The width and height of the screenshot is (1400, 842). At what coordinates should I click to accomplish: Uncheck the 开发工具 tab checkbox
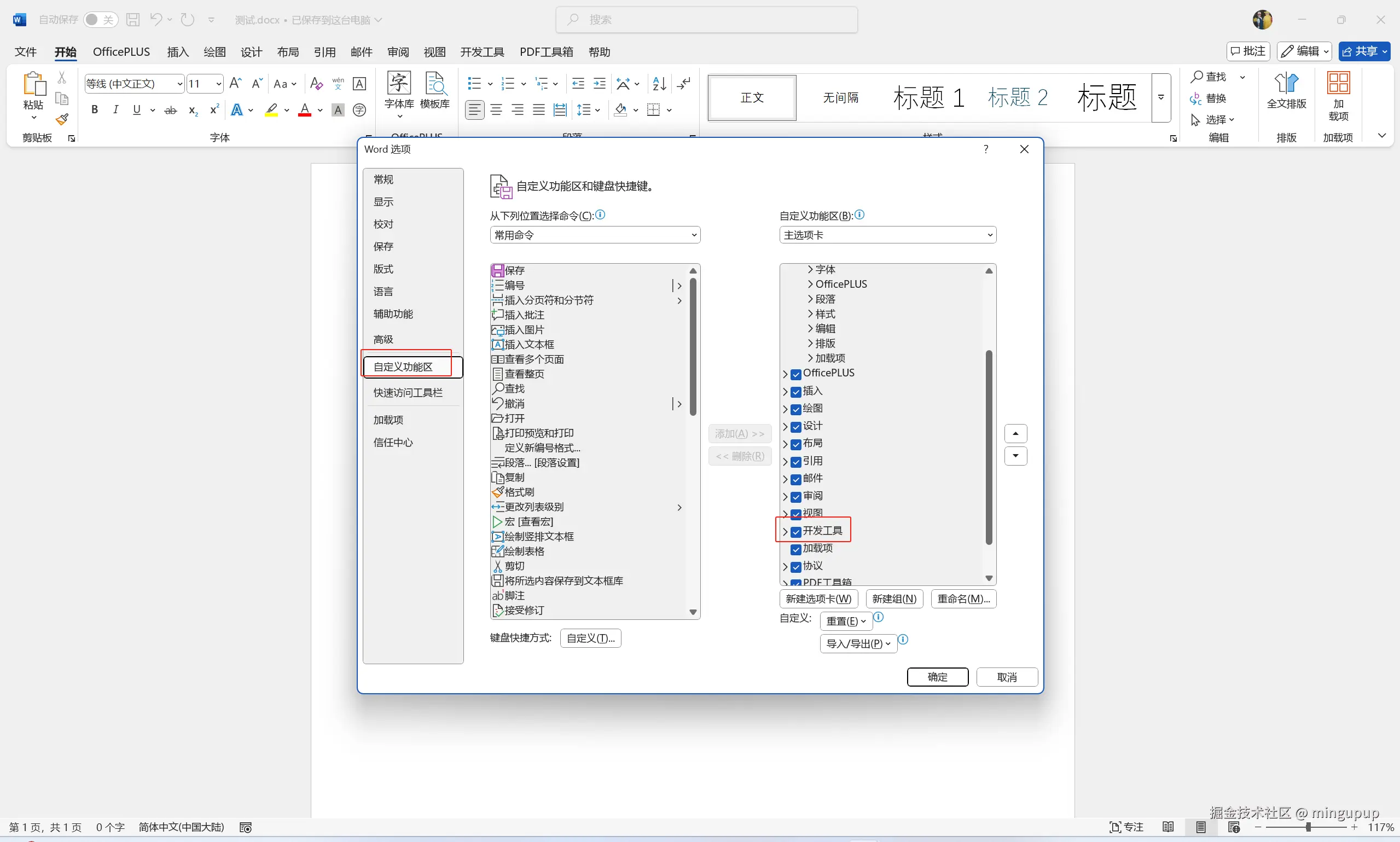795,532
